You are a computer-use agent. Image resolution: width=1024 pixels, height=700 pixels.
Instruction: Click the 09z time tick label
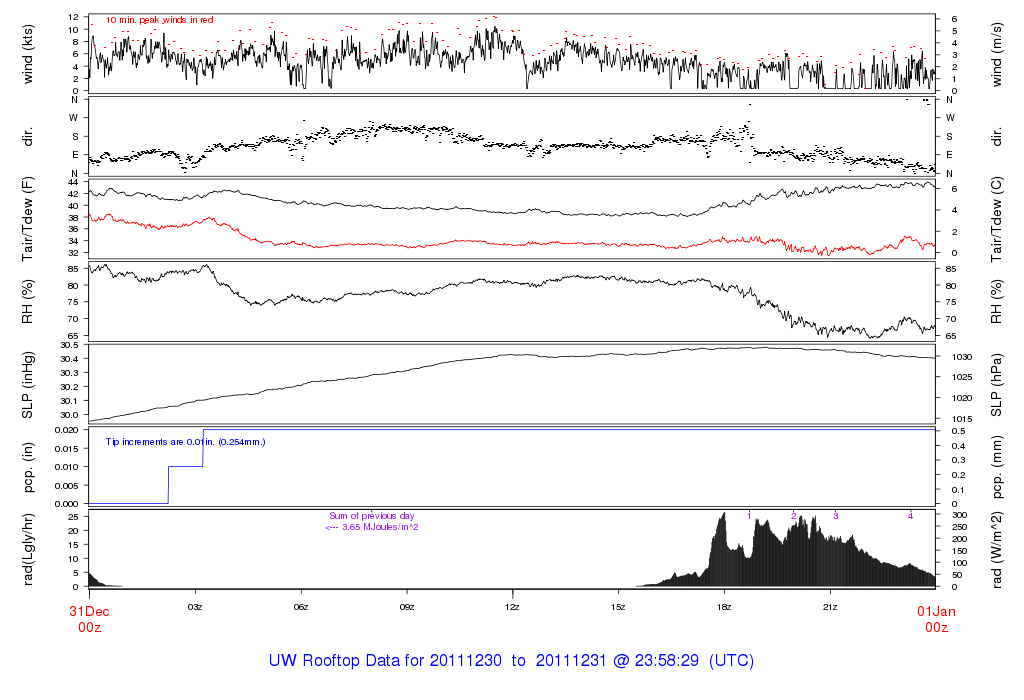[407, 607]
